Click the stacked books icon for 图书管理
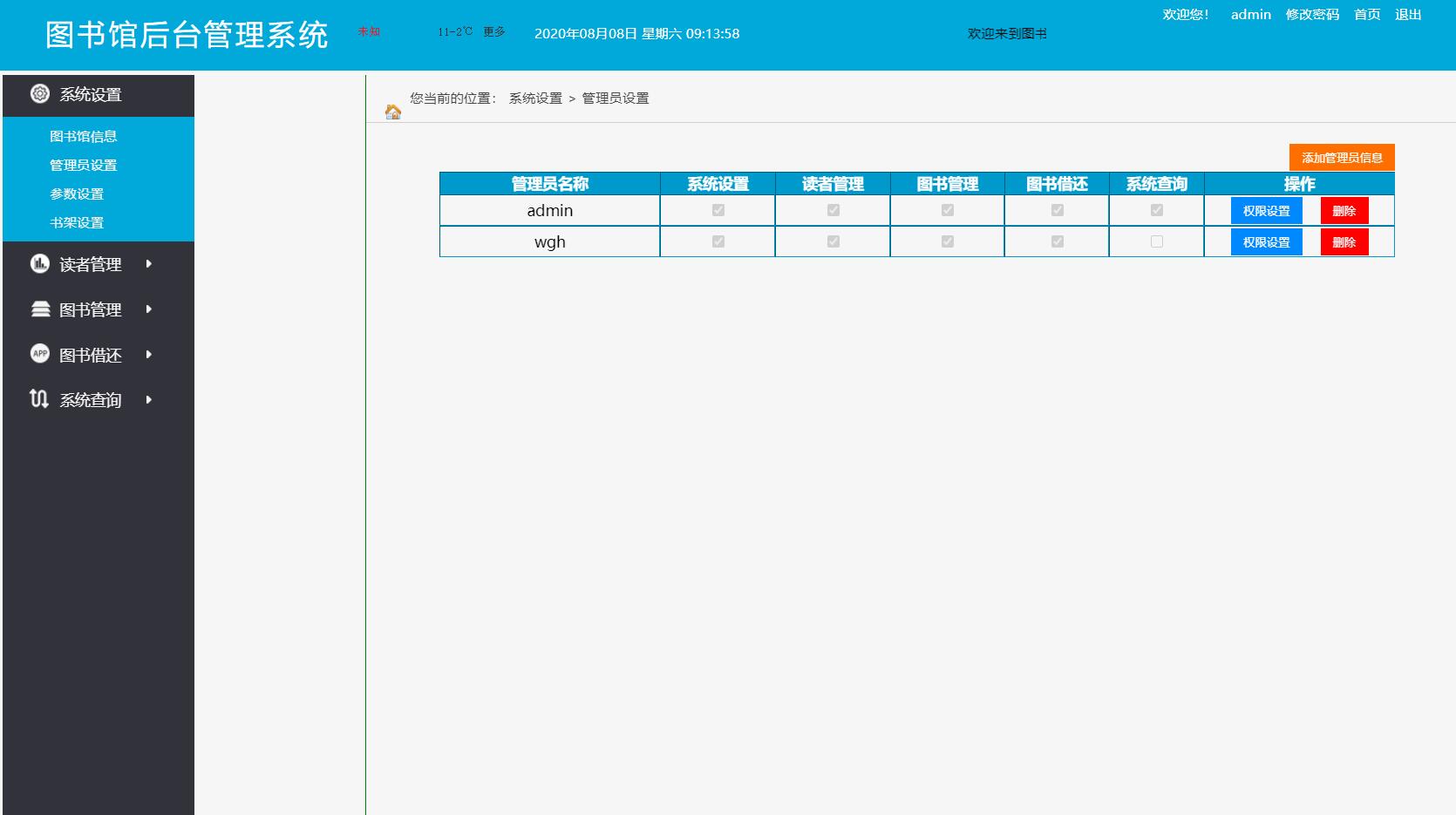Viewport: 1456px width, 815px height. (38, 309)
